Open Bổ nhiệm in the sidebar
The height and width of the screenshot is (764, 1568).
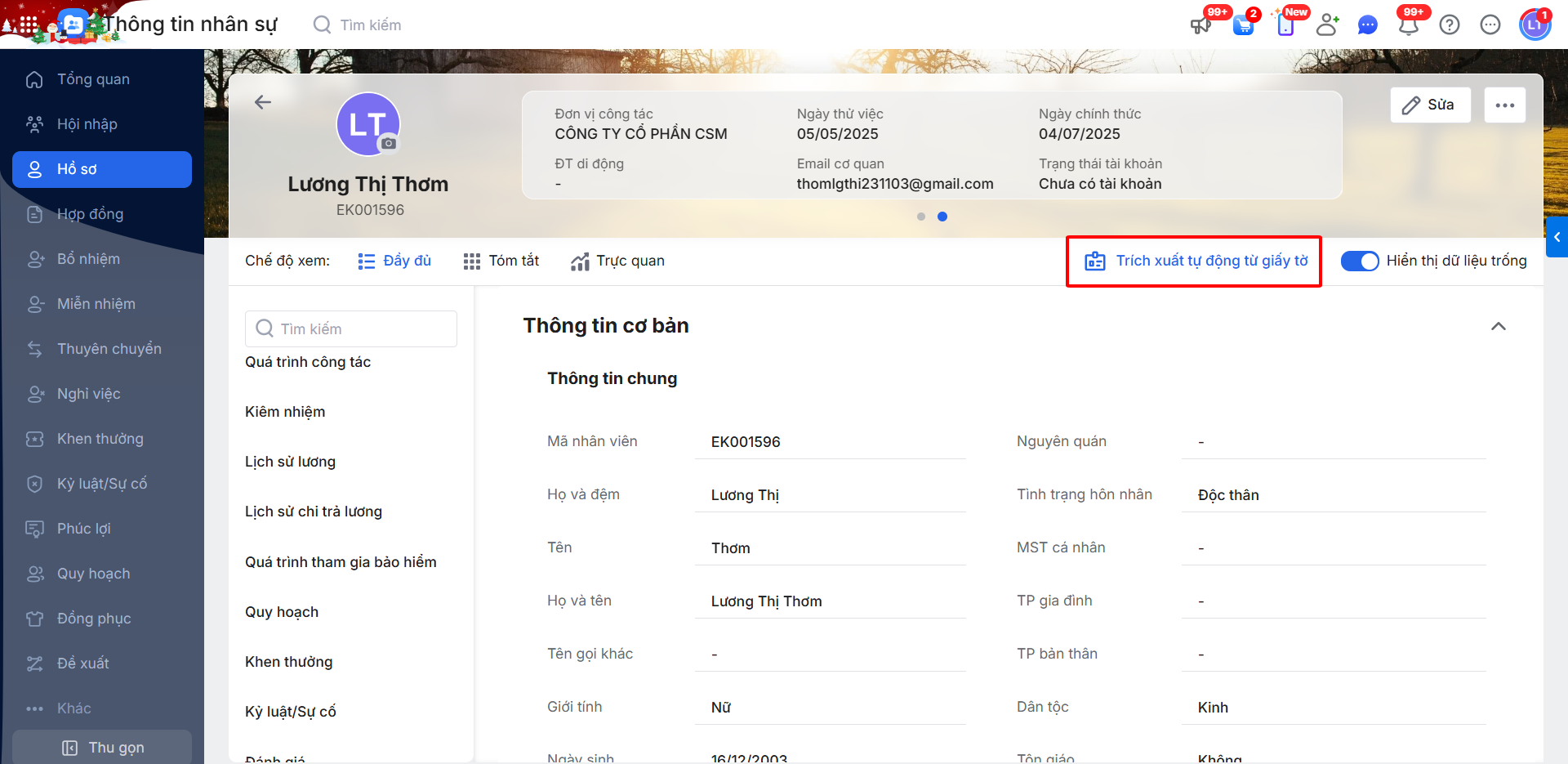pos(102,259)
